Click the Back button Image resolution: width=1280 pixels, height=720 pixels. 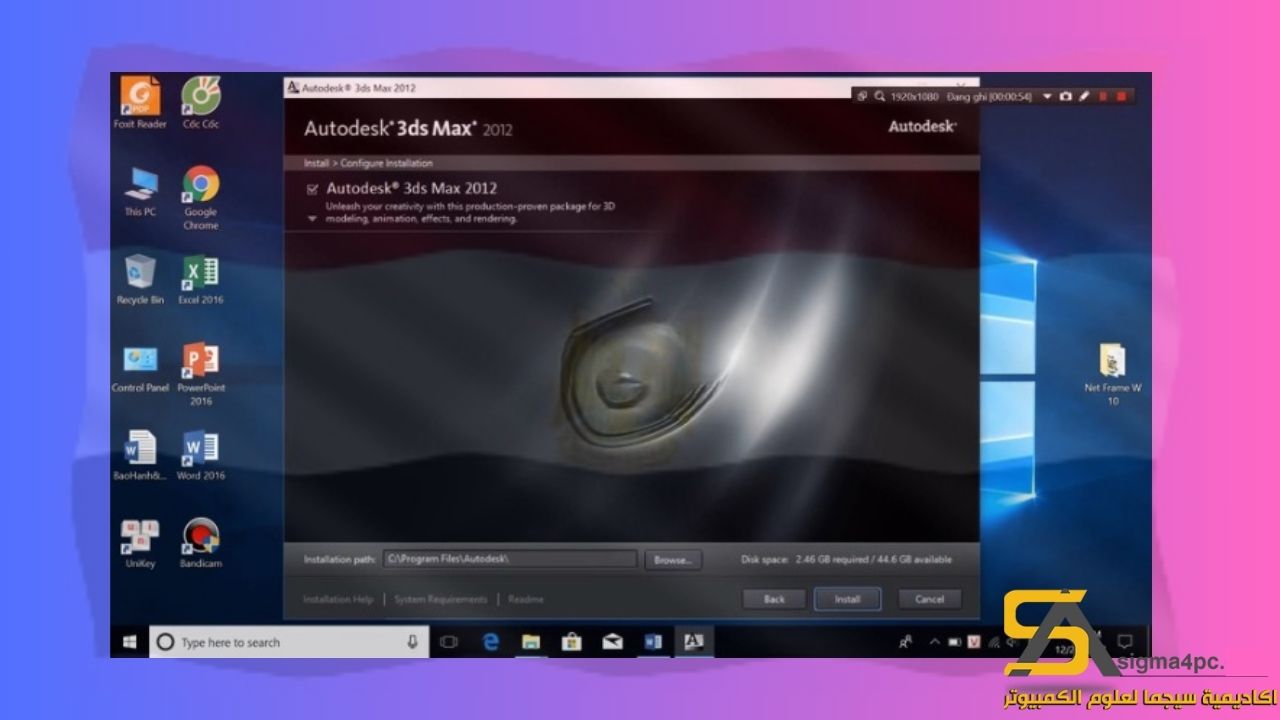[x=774, y=599]
